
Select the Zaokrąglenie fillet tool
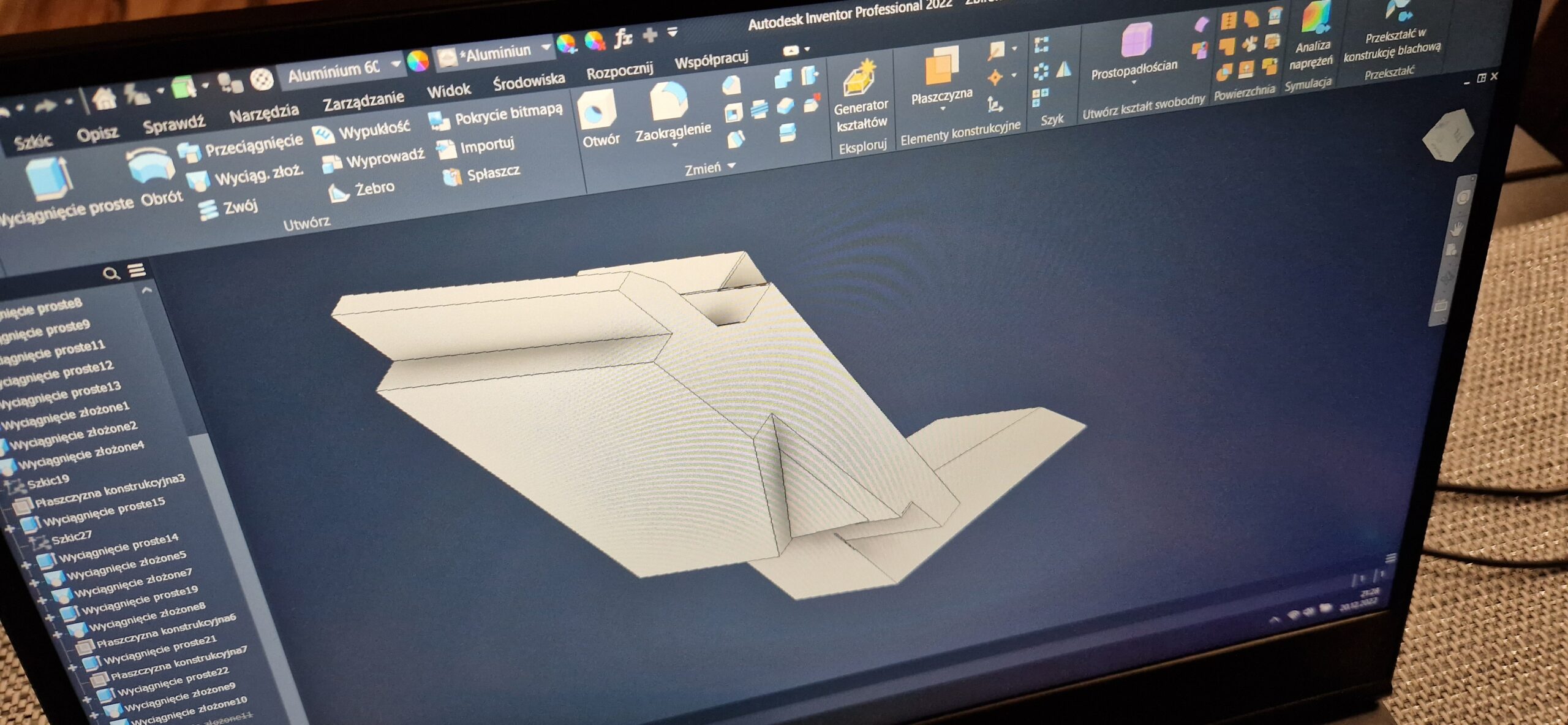click(x=669, y=102)
